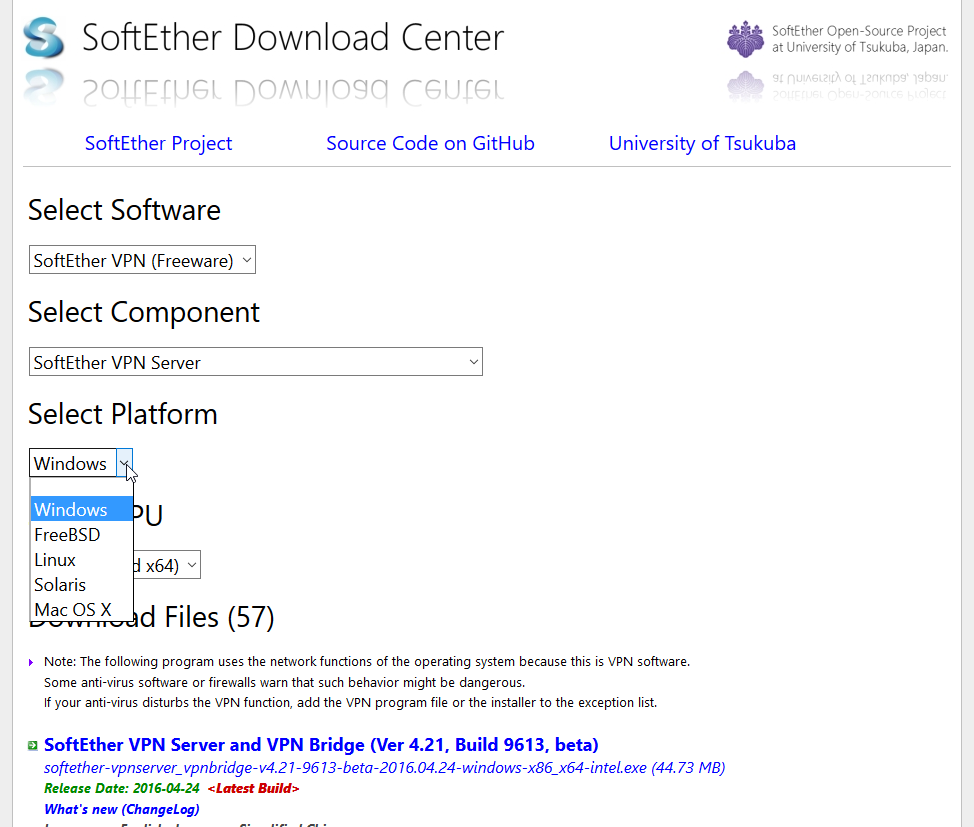Click the Select Software heading
Screen dimensions: 974x827
[x=124, y=210]
